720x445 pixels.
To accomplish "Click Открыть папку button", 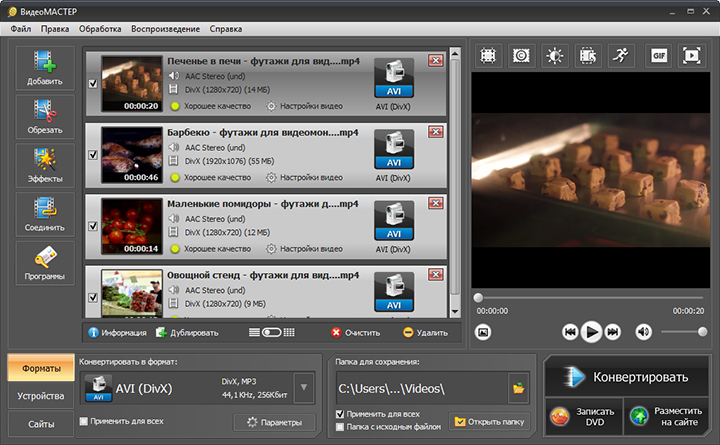I will click(489, 421).
